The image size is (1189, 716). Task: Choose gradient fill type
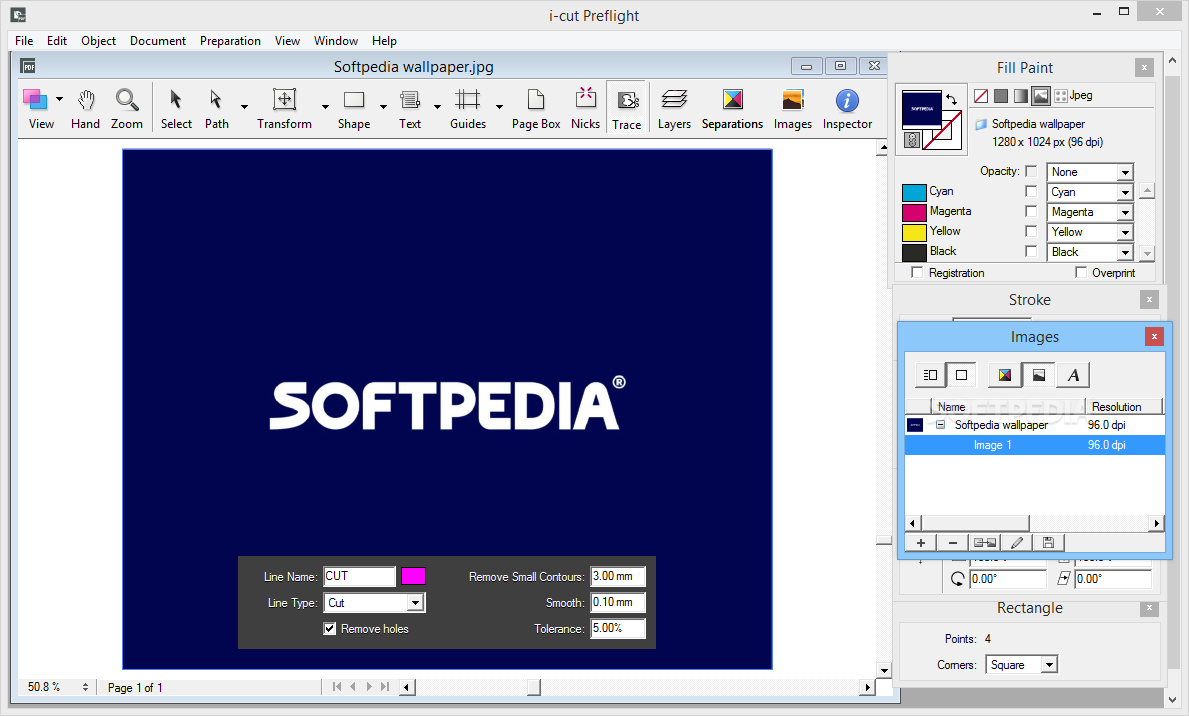point(1021,96)
